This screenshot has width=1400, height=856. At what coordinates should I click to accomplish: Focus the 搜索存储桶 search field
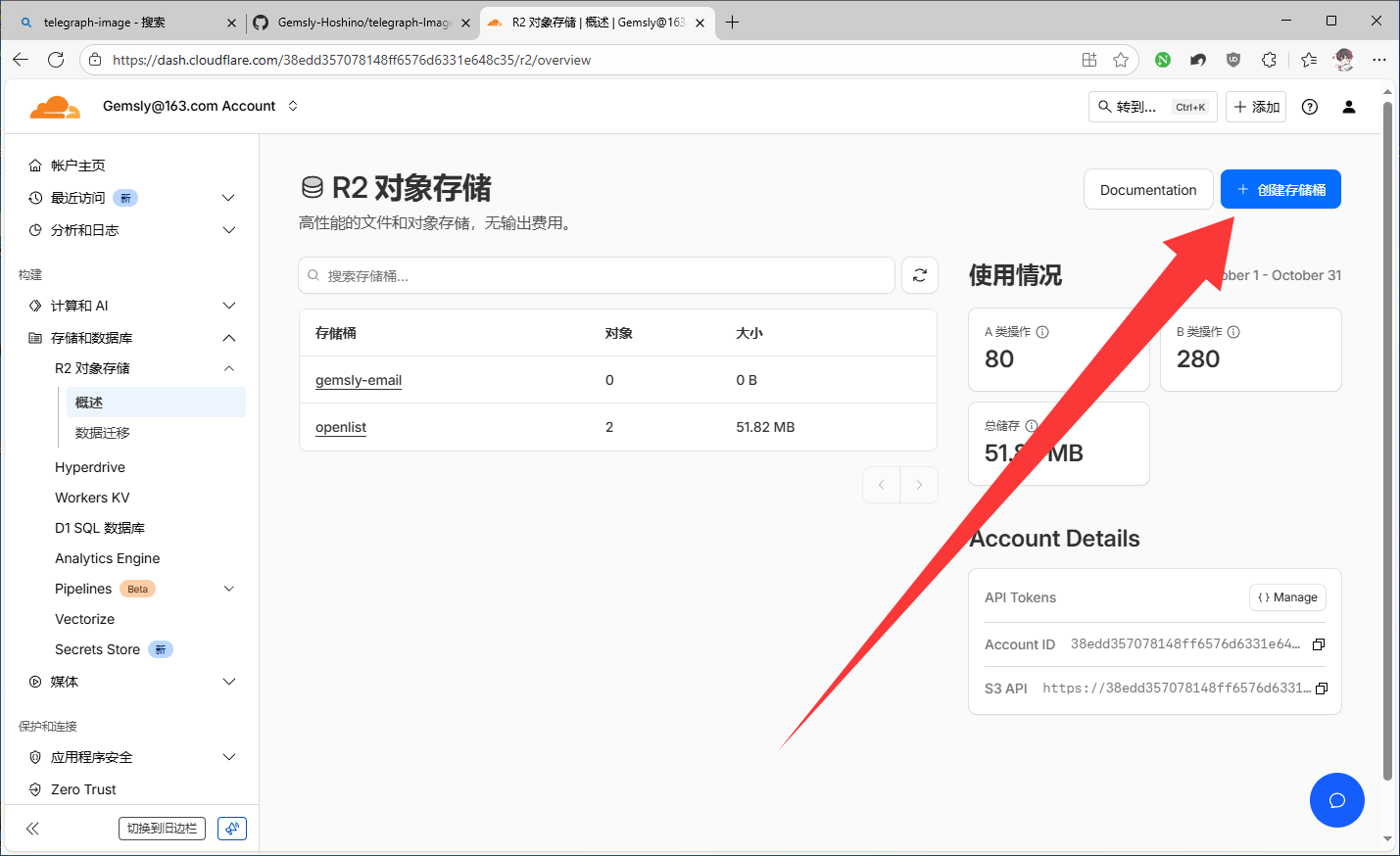point(598,276)
